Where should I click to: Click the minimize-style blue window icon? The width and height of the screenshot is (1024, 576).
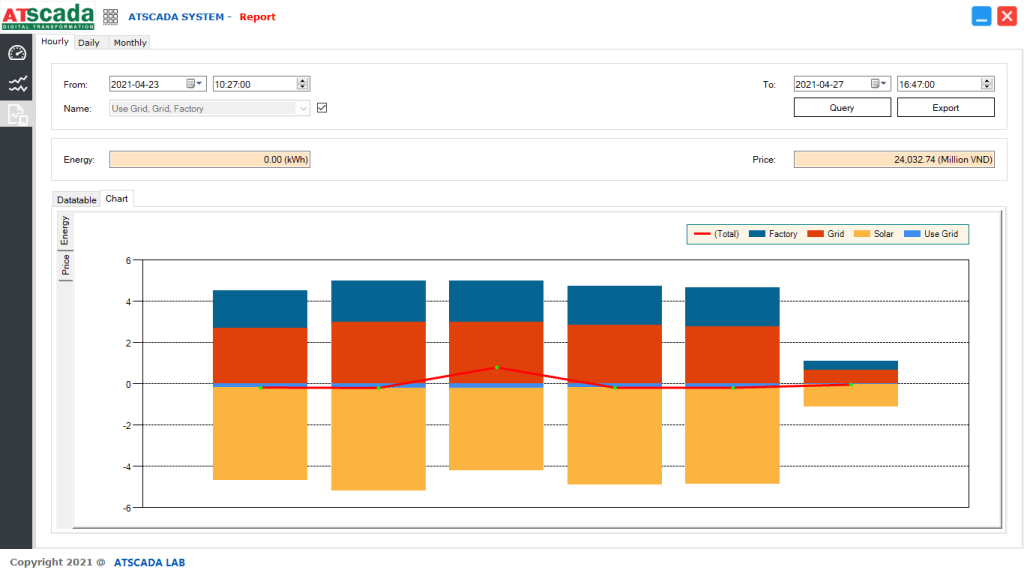coord(981,15)
